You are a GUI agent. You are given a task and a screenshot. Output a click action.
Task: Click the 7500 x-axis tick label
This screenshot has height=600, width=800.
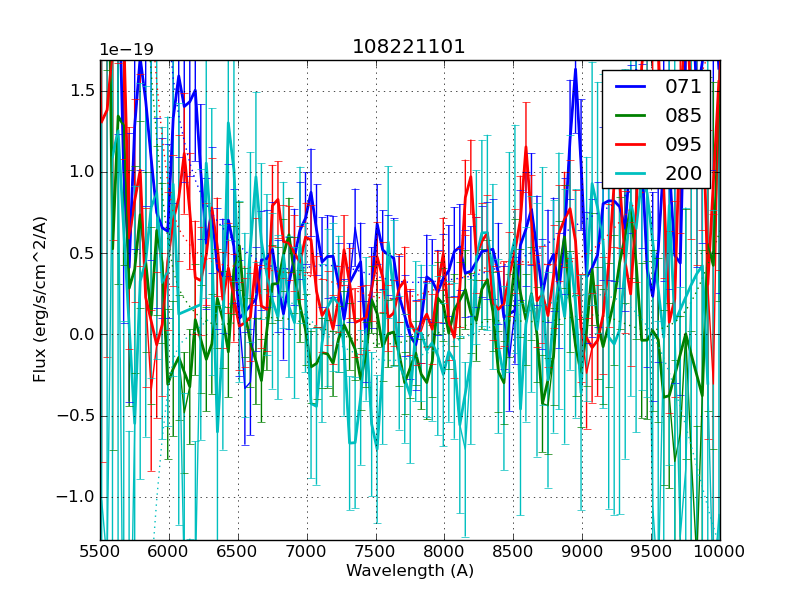click(x=376, y=552)
